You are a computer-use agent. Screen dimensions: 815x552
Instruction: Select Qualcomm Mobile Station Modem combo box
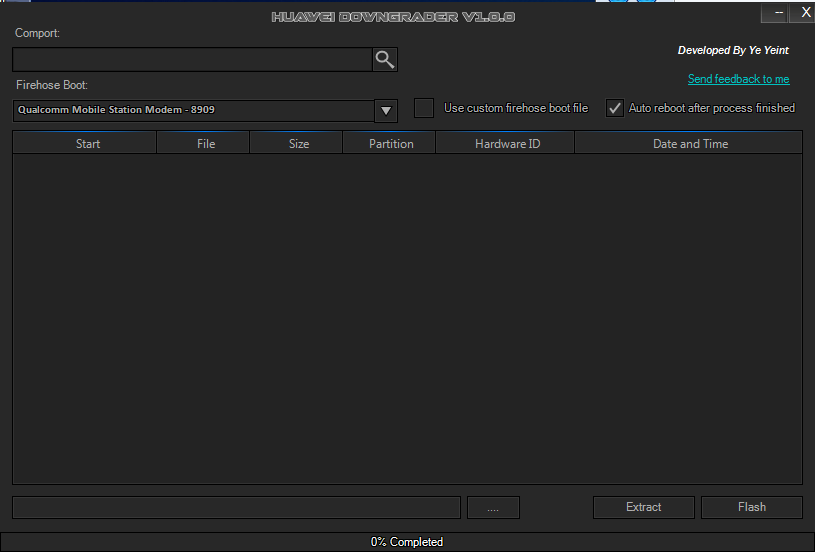coord(192,110)
